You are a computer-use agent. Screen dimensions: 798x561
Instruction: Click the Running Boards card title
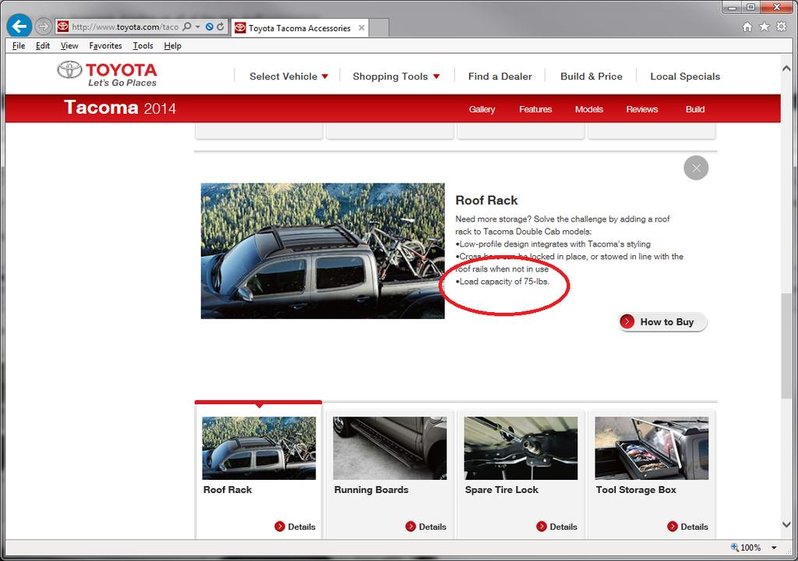click(371, 490)
